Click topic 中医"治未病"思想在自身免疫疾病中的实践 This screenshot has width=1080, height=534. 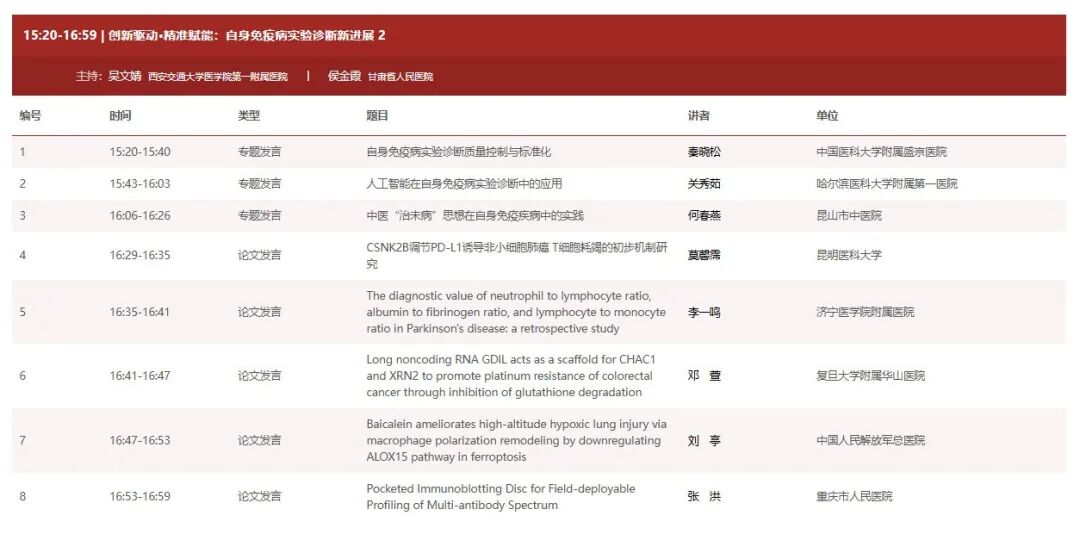475,216
